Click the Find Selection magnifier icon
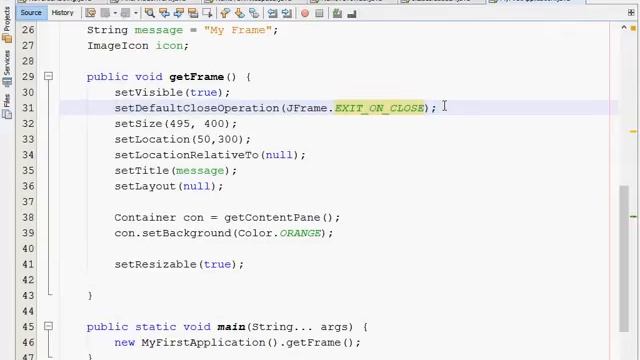 150,13
